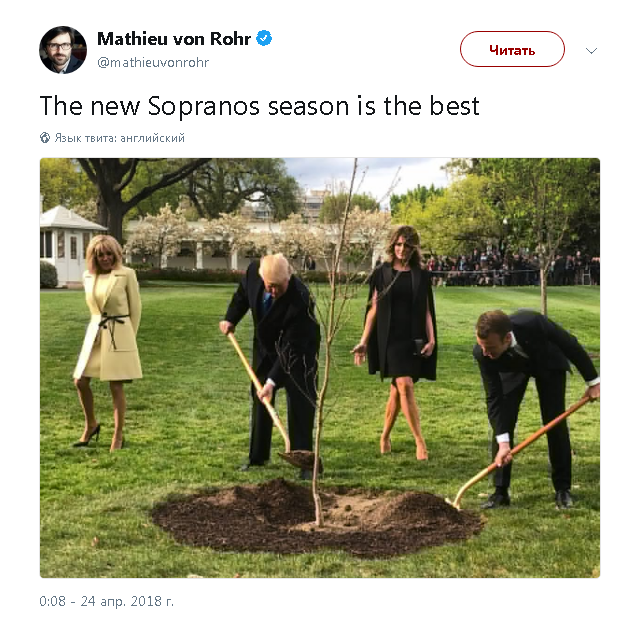Image resolution: width=635 pixels, height=620 pixels.
Task: Click the dirt mound in the photo
Action: pos(318,516)
